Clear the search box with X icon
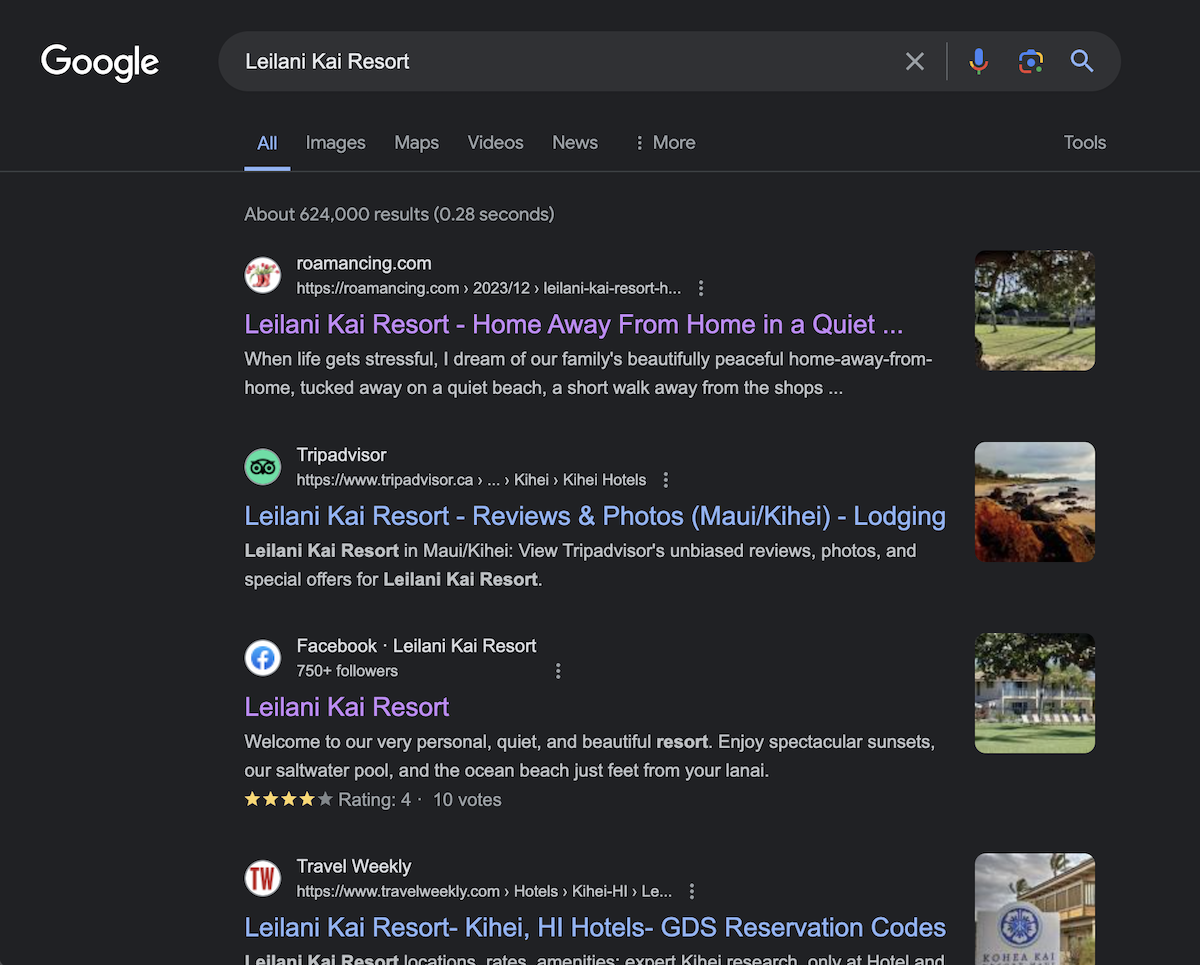This screenshot has height=965, width=1200. pos(915,62)
